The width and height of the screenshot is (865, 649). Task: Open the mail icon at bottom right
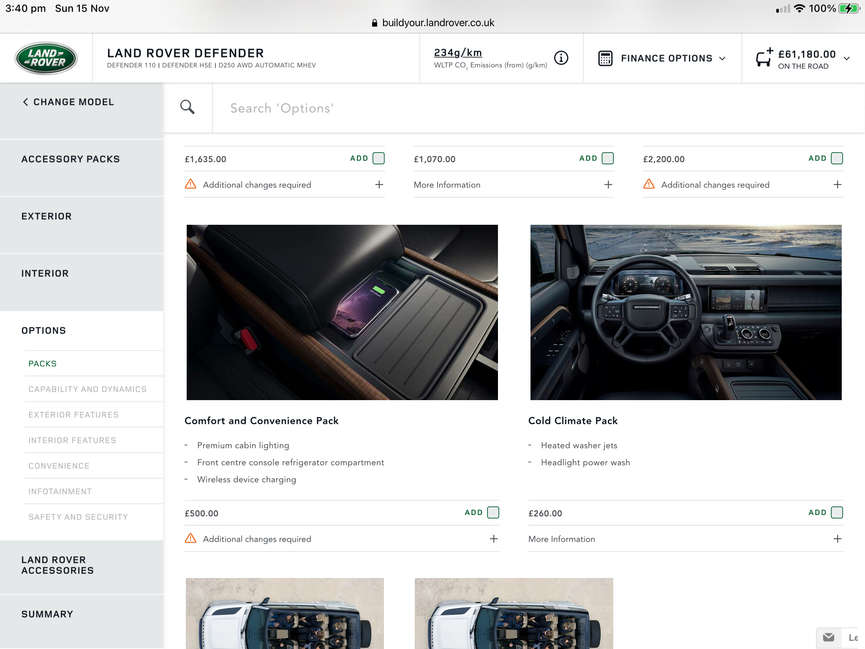tap(829, 637)
